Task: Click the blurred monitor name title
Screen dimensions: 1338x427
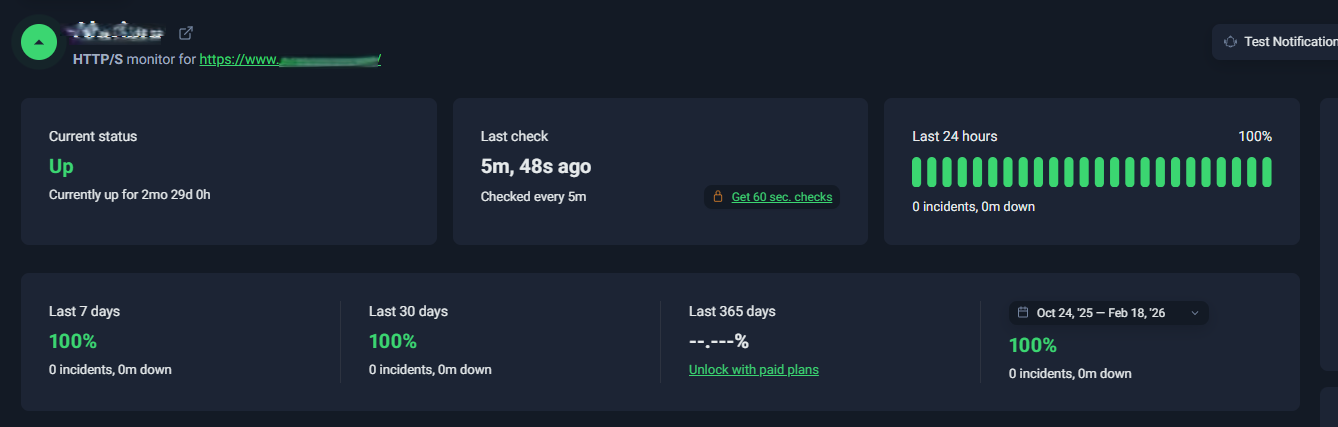Action: click(115, 32)
